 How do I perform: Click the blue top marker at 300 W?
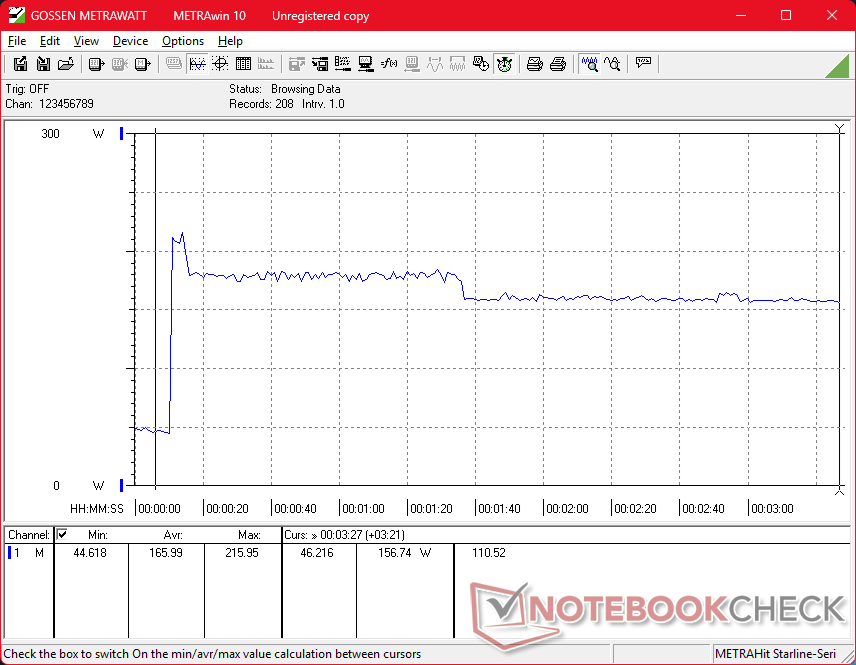[122, 134]
